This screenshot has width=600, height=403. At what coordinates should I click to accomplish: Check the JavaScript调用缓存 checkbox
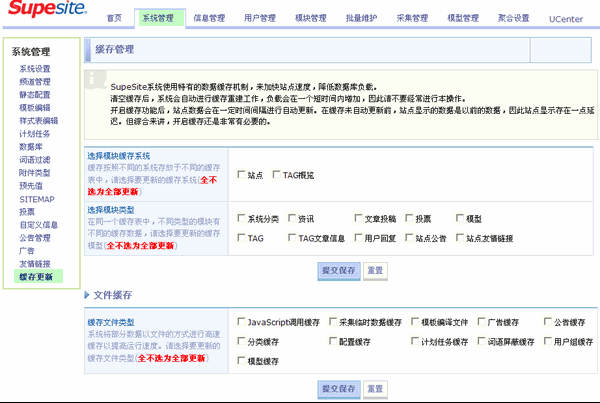[x=241, y=322]
